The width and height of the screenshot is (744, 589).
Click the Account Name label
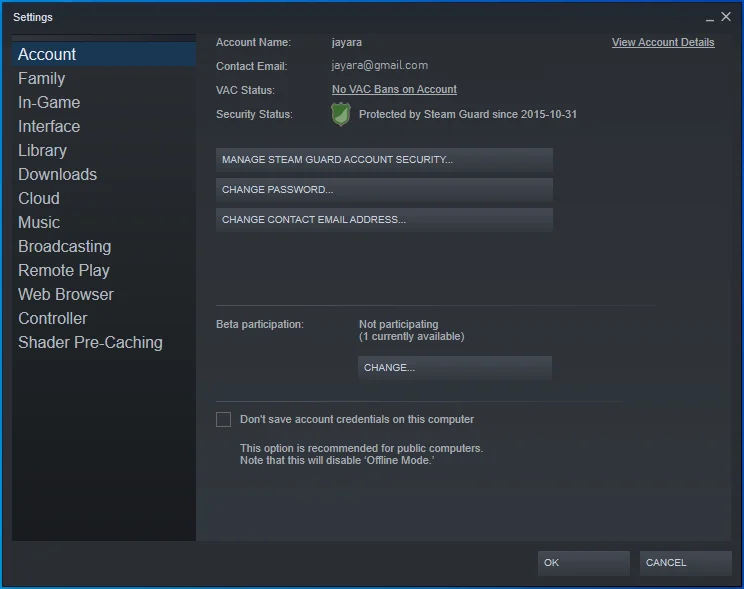253,42
